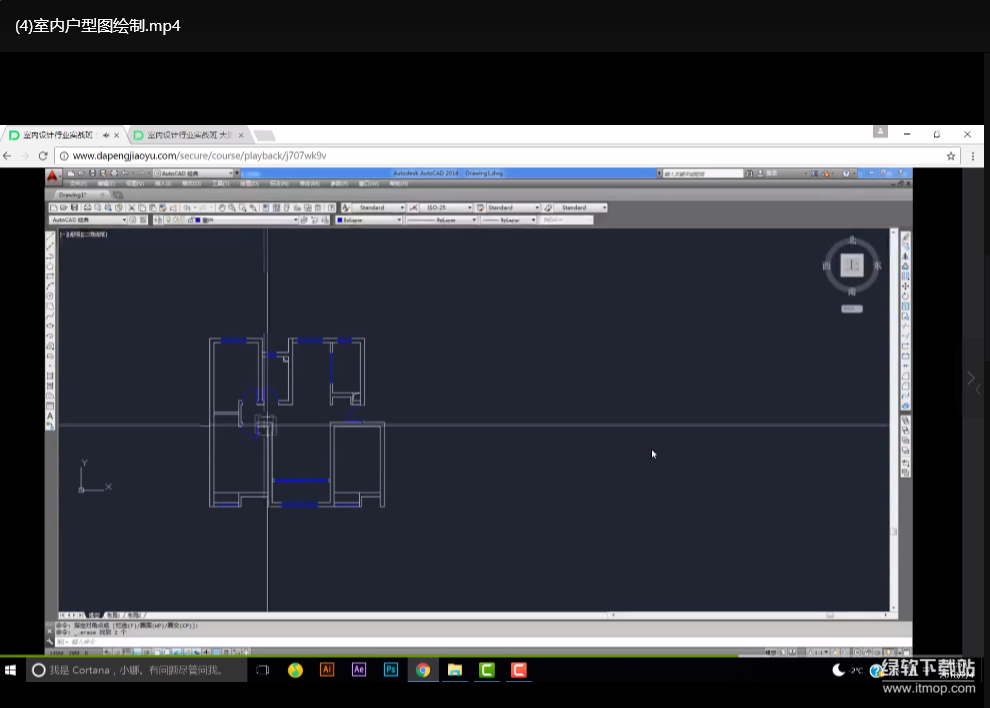Reload the page in the browser
Viewport: 990px width, 708px height.
[x=43, y=156]
